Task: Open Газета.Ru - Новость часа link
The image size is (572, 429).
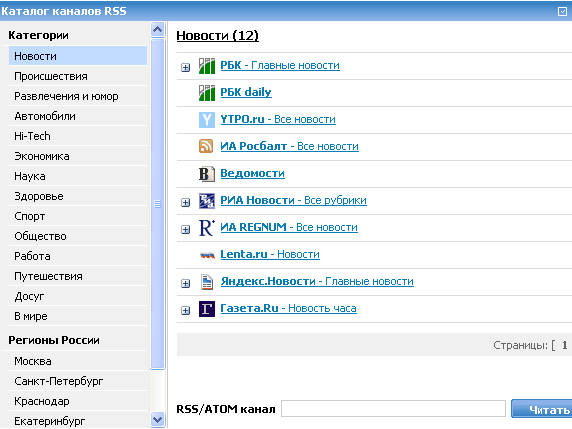Action: point(288,308)
